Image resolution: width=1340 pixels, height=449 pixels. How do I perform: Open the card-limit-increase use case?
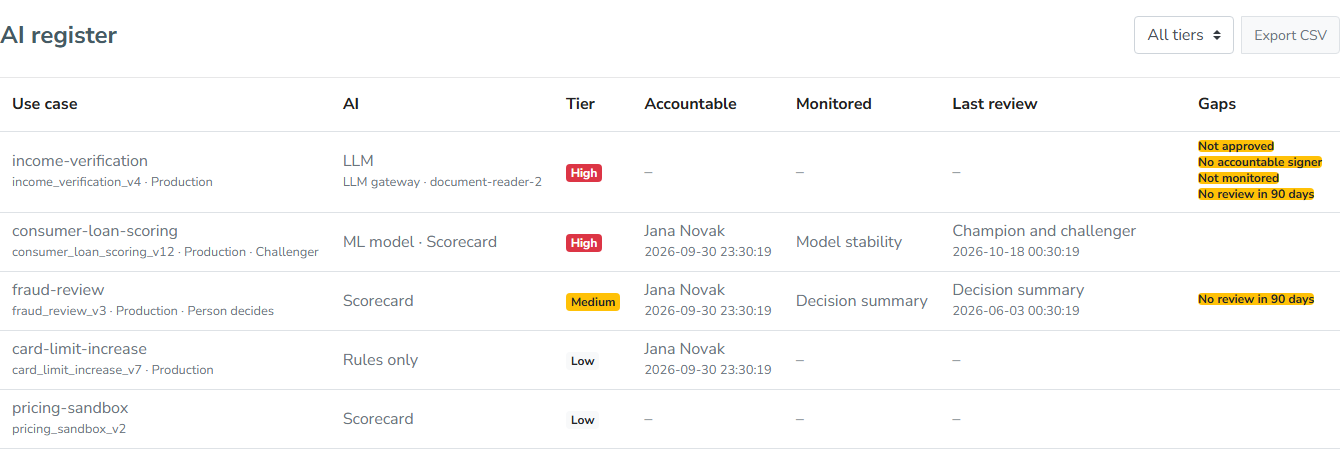coord(79,349)
